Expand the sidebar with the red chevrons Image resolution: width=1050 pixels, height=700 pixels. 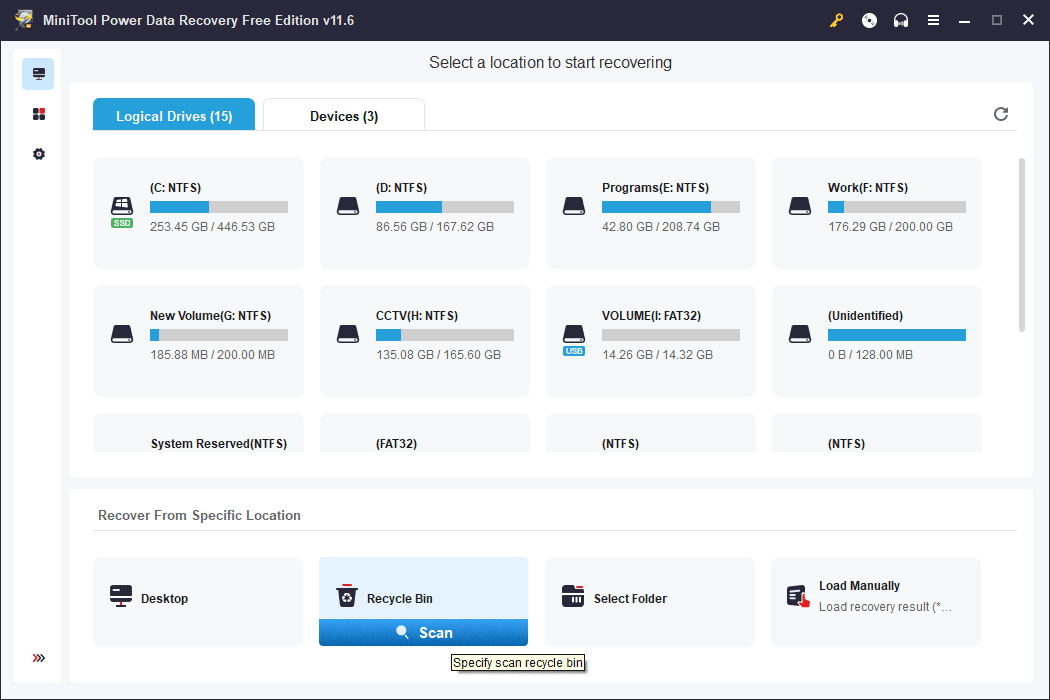(x=39, y=658)
